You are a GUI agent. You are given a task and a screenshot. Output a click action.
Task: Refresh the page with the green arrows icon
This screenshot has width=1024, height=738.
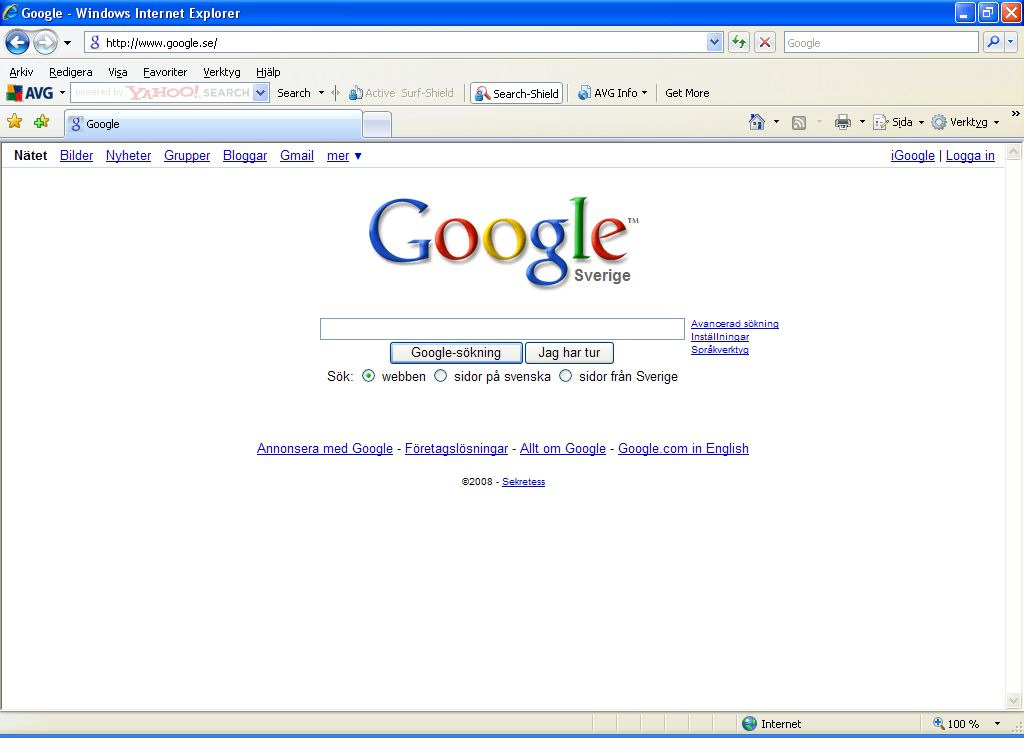coord(739,42)
